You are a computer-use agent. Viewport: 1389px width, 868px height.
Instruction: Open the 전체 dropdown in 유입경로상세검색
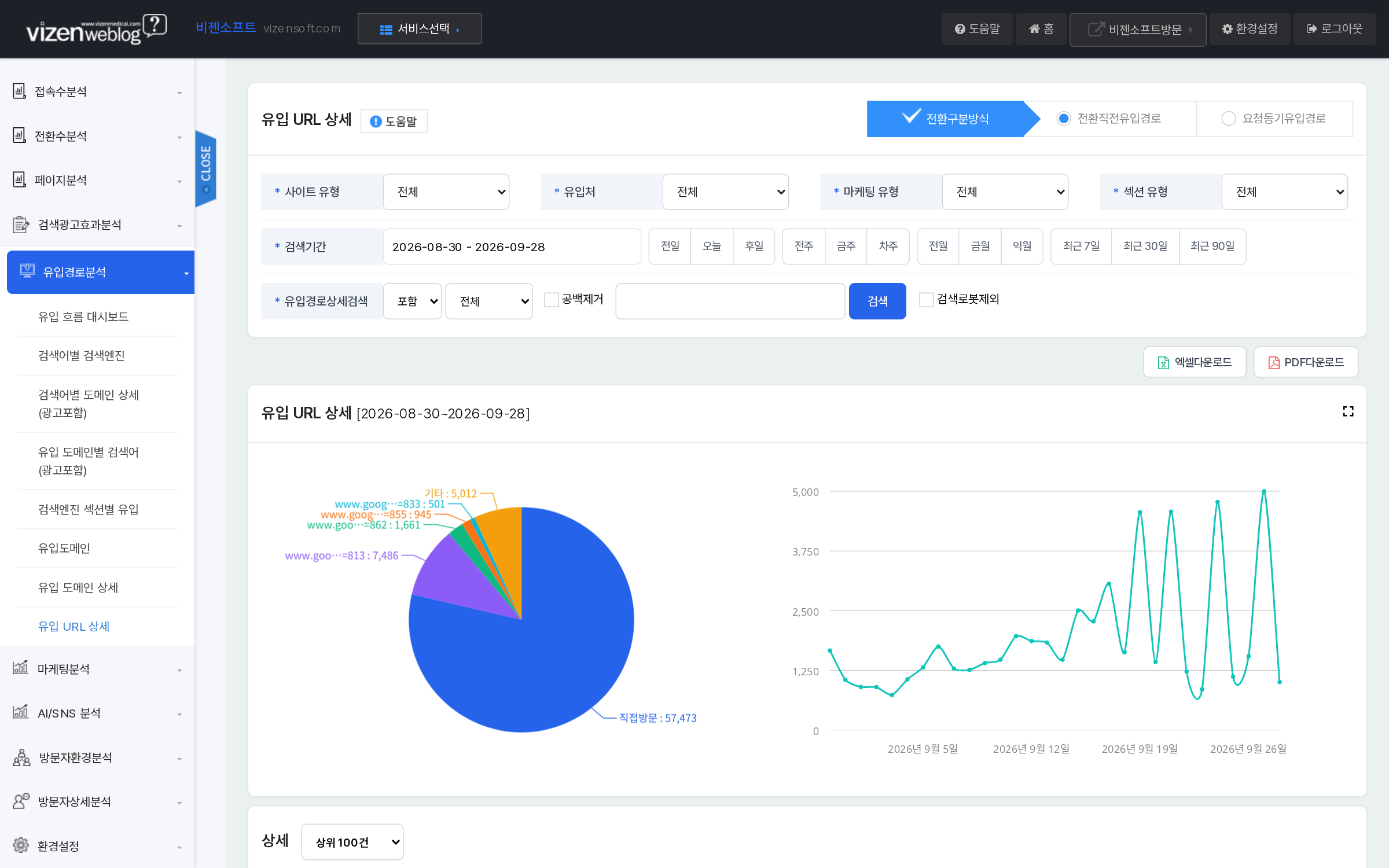489,301
